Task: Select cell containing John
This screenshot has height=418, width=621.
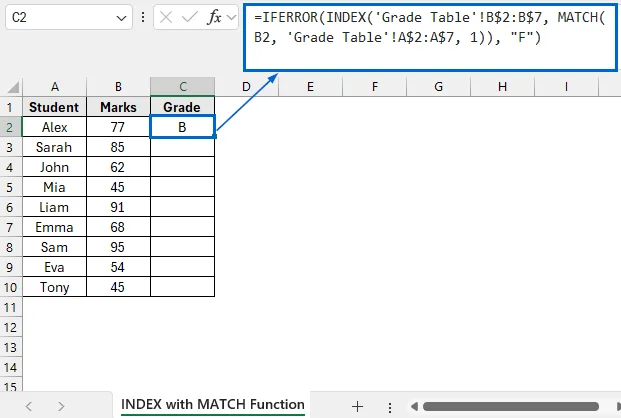Action: coord(54,167)
